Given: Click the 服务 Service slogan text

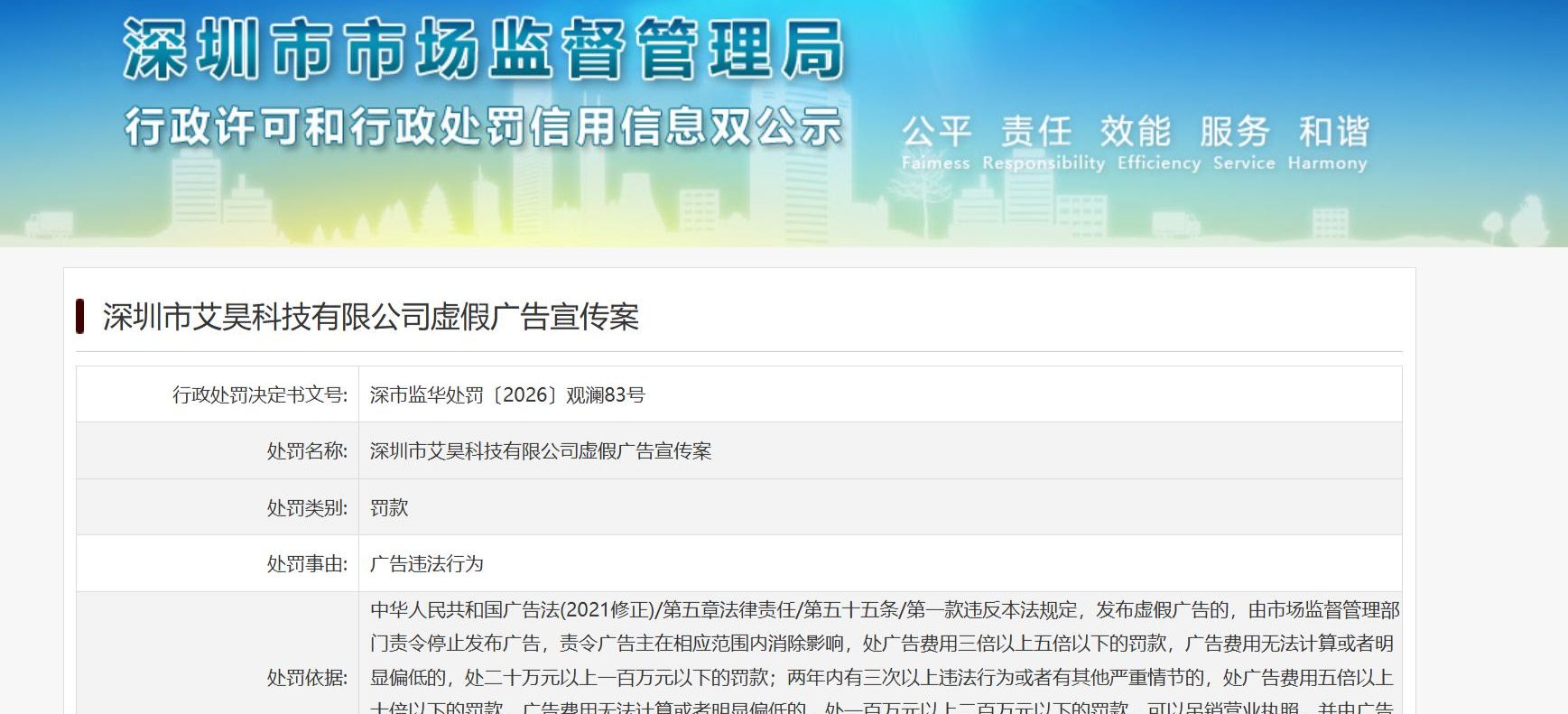Looking at the screenshot, I should coord(1244,143).
